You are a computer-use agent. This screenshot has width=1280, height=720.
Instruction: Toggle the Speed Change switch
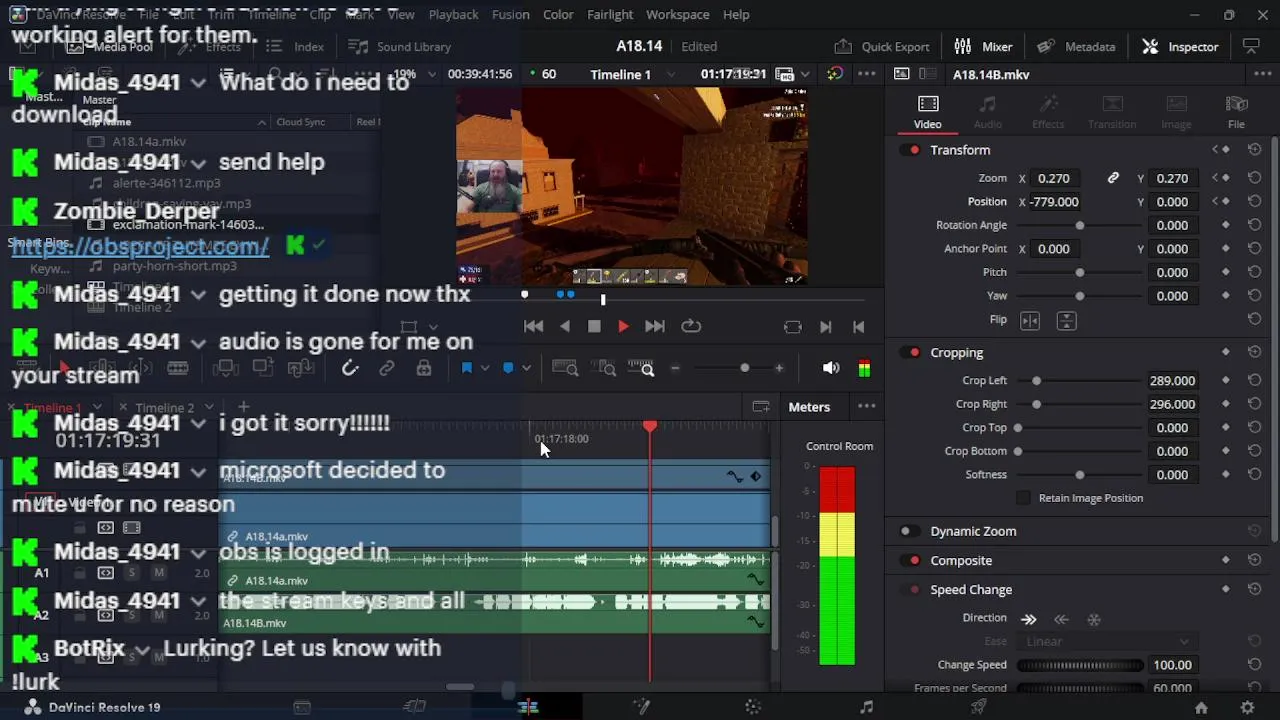point(910,590)
